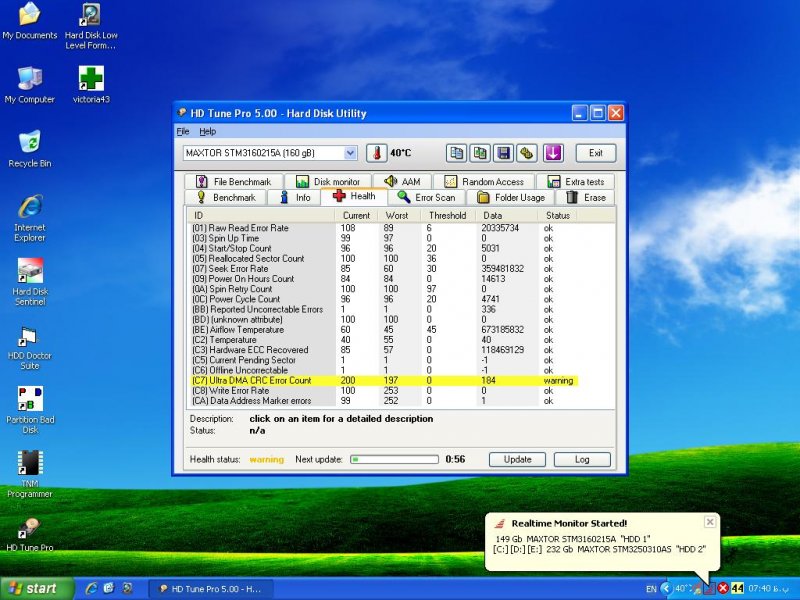800x600 pixels.
Task: Click the third quick launch icon
Action: tap(127, 588)
